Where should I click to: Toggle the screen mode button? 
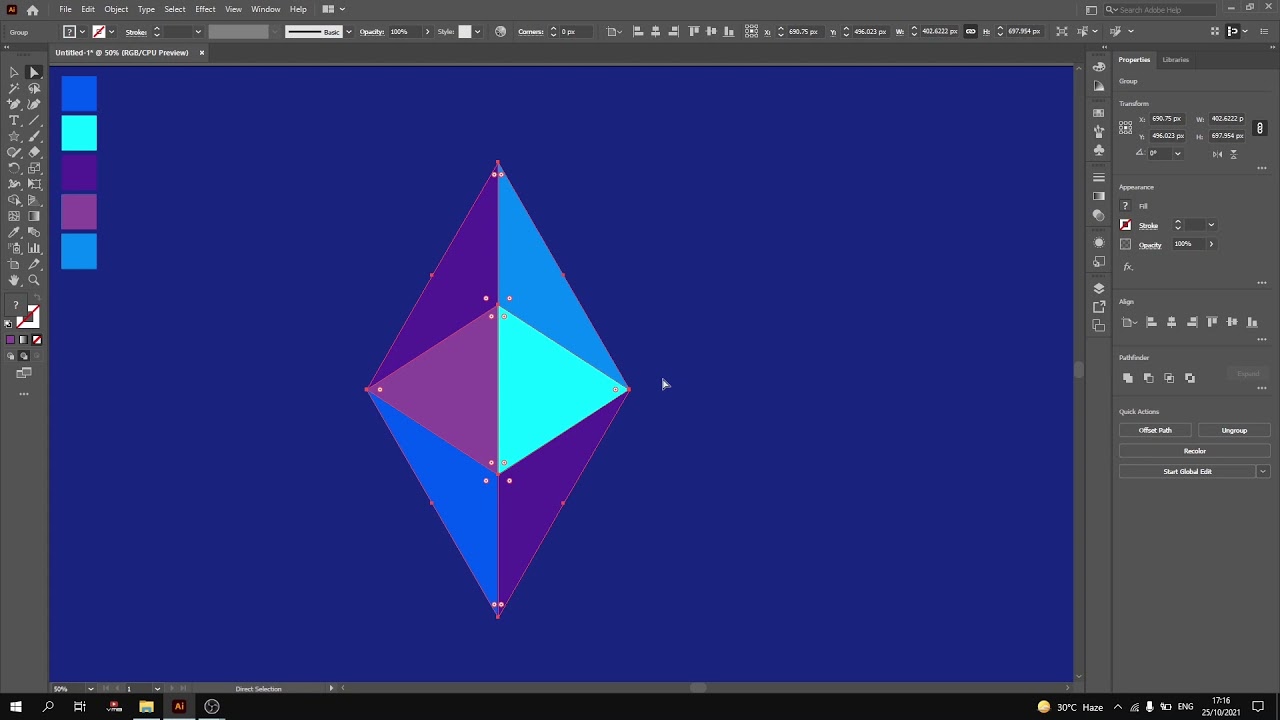pos(24,373)
